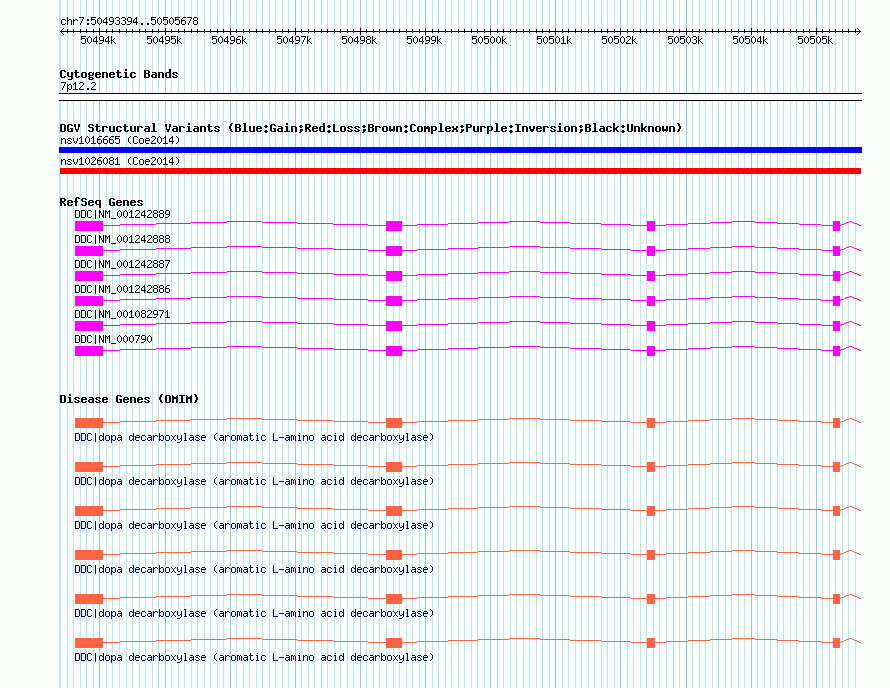Click the DDC|NM_000790 transcript label

[x=114, y=339]
